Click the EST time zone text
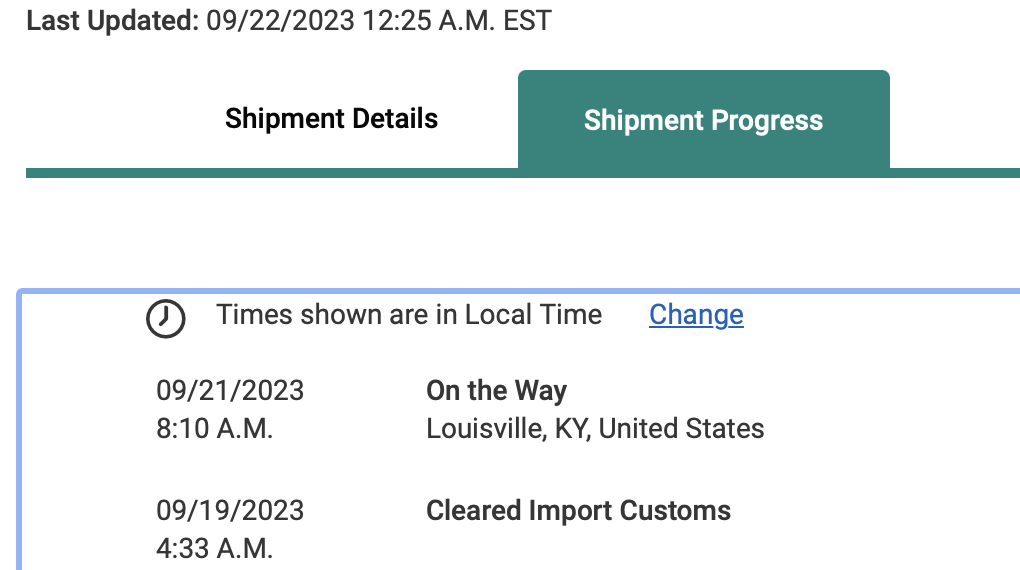1020x570 pixels. point(529,20)
